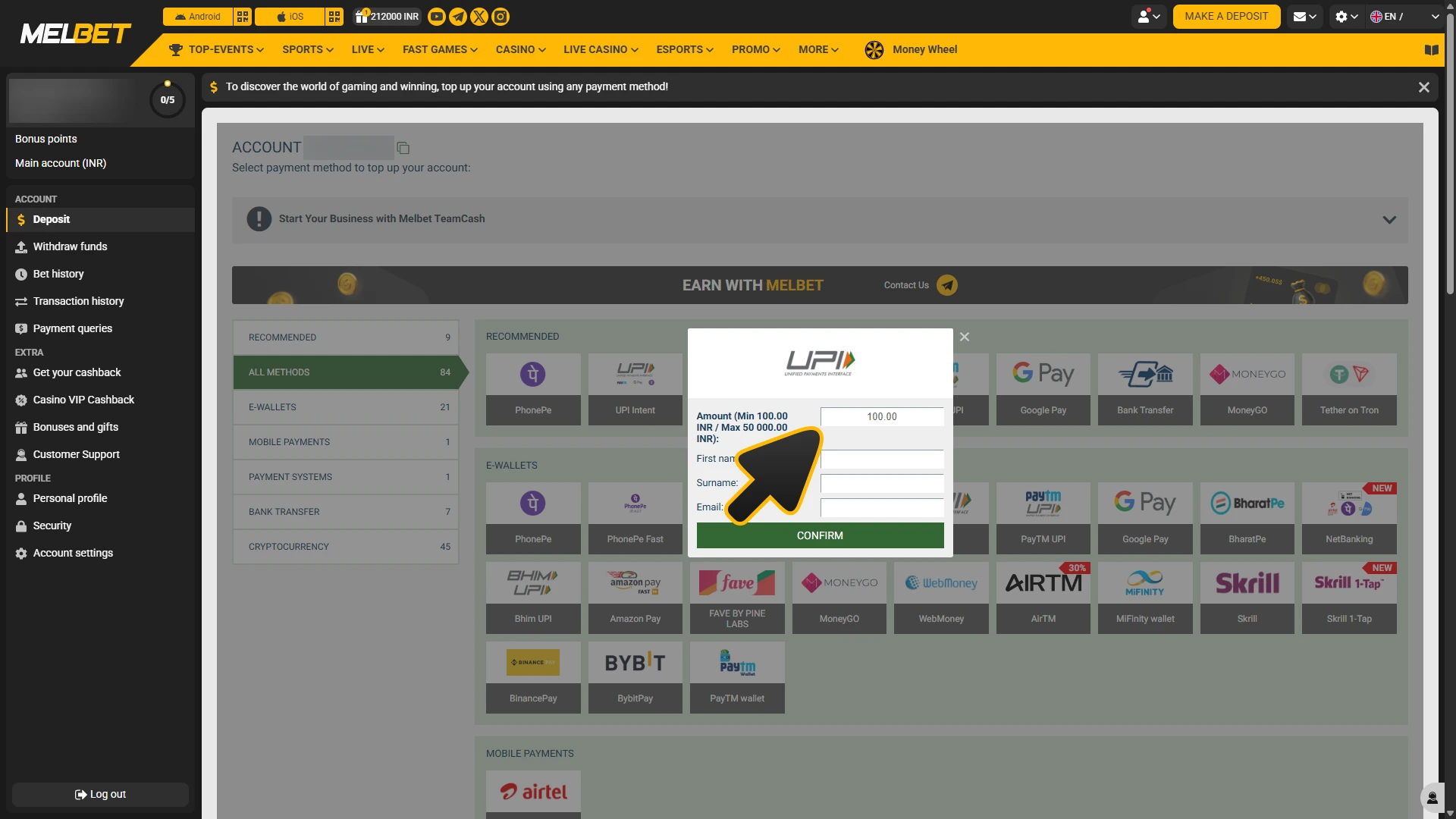
Task: Select PhonePe Fast payment method
Action: pos(635,518)
